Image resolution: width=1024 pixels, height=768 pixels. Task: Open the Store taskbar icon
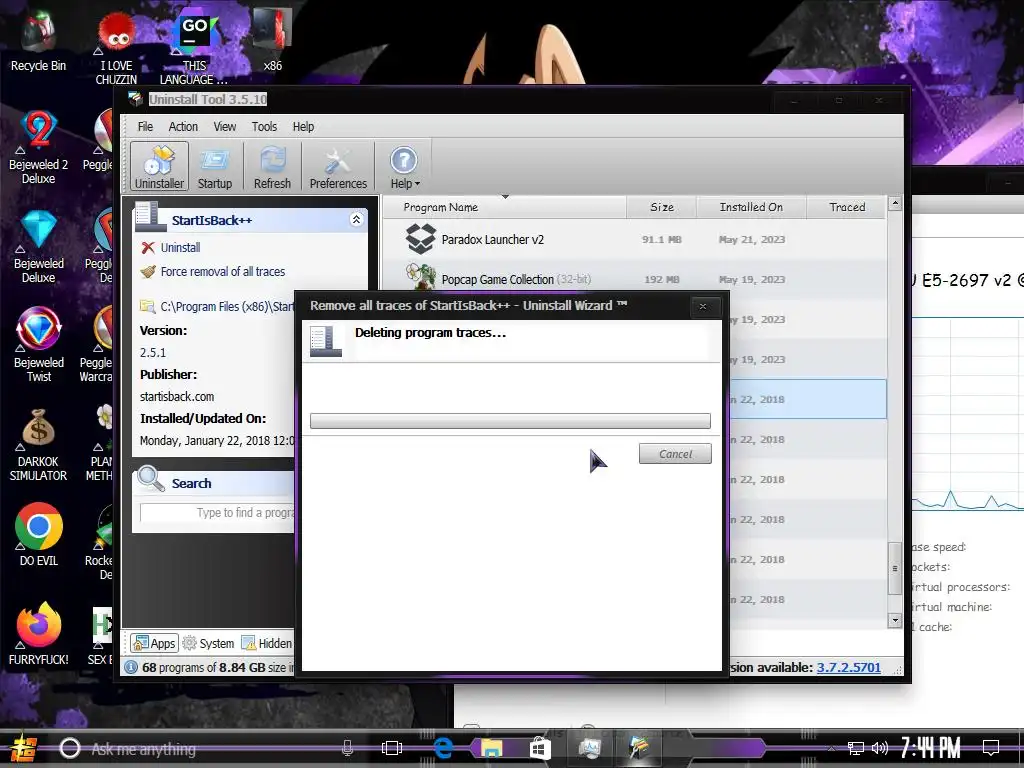(540, 748)
